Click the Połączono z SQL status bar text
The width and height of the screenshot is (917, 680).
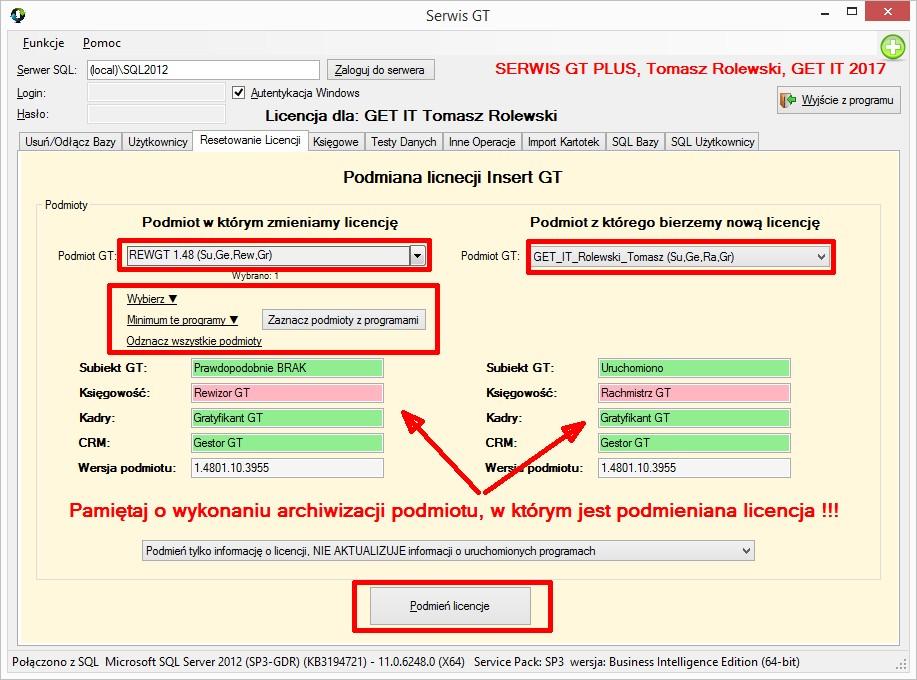coord(56,662)
